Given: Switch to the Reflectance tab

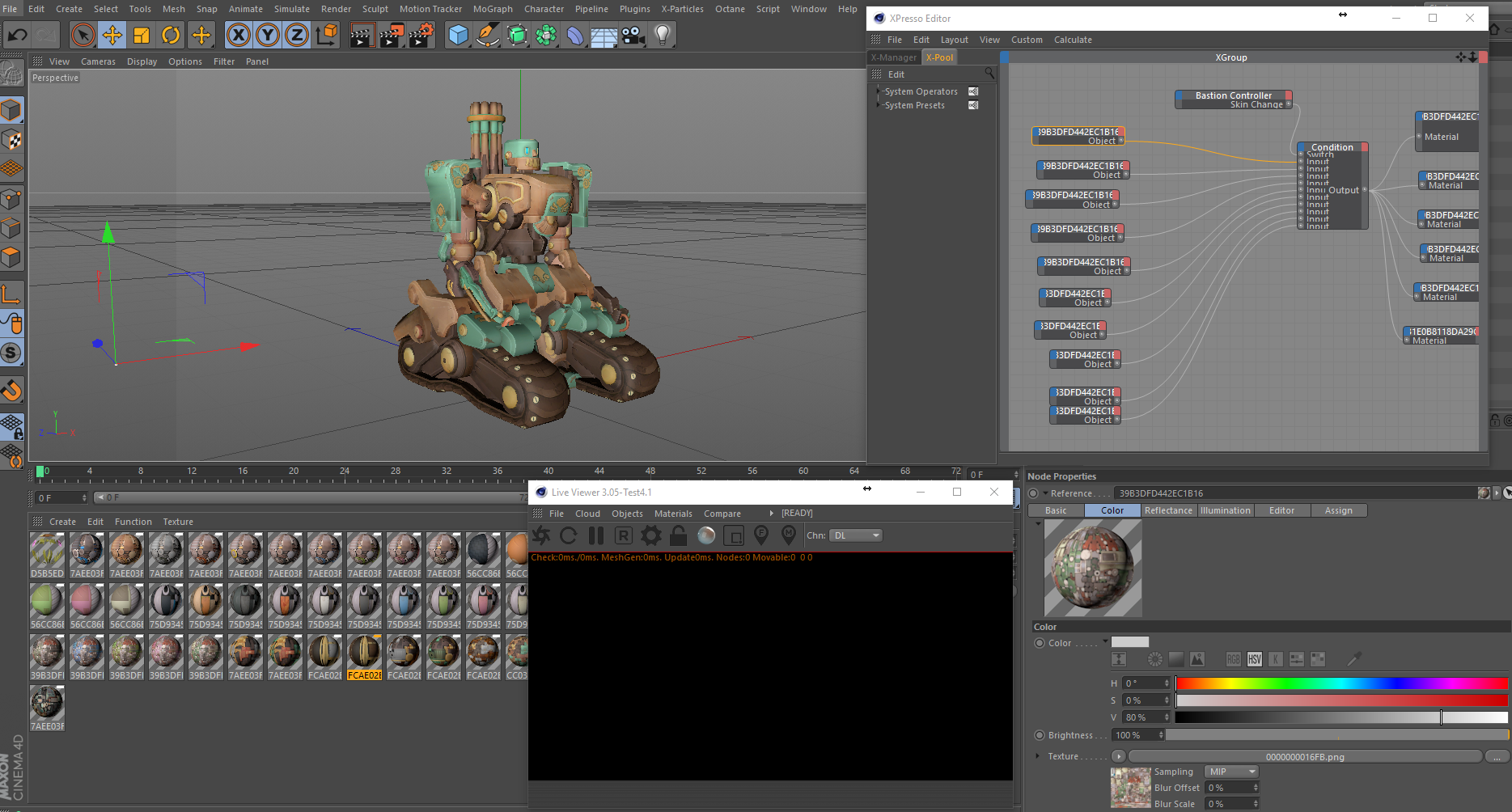Looking at the screenshot, I should [1168, 510].
